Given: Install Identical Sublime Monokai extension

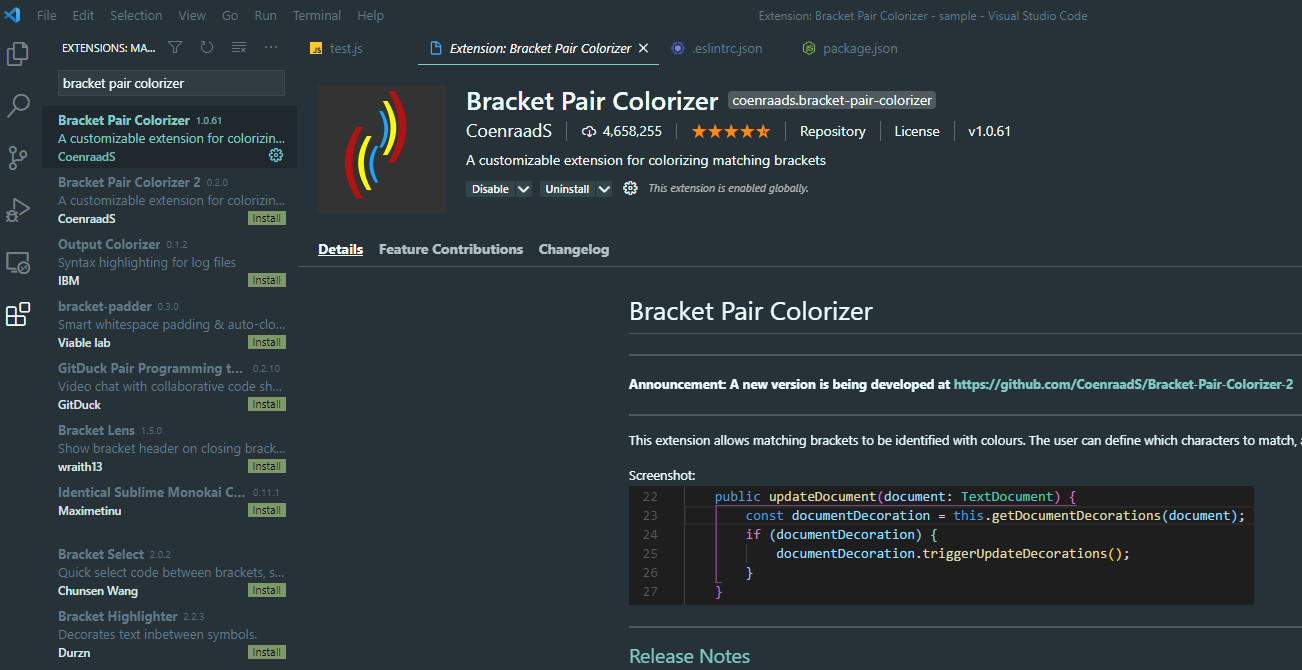Looking at the screenshot, I should coord(267,510).
